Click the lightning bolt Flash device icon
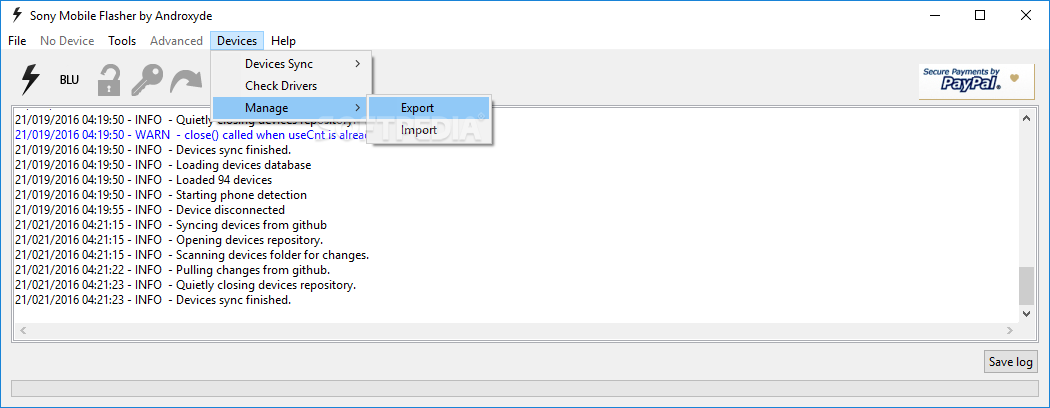This screenshot has height=408, width=1050. 30,80
